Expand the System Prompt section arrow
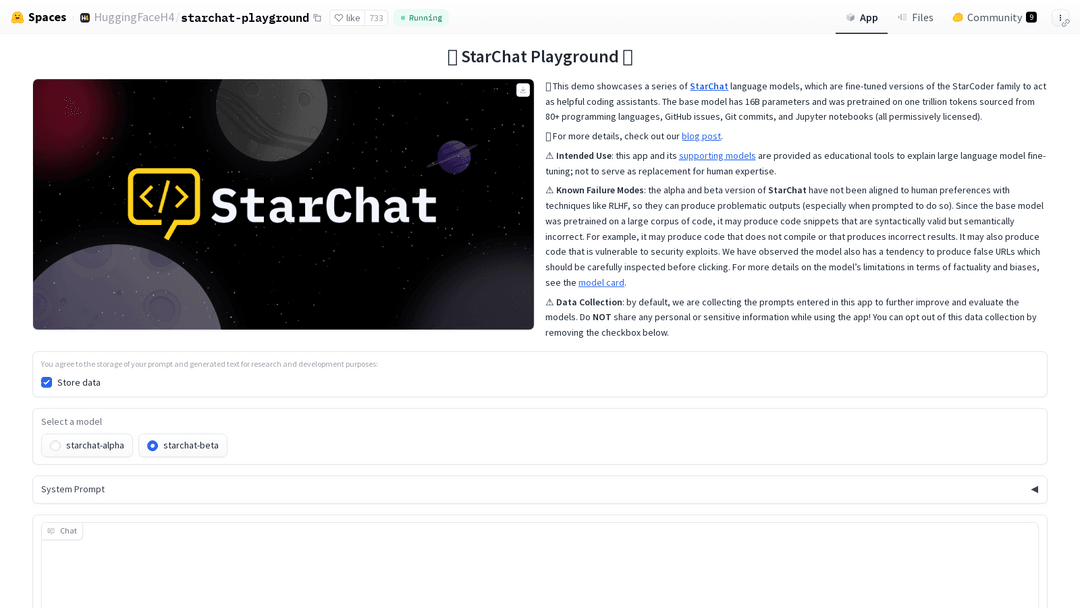This screenshot has height=608, width=1080. (1034, 490)
